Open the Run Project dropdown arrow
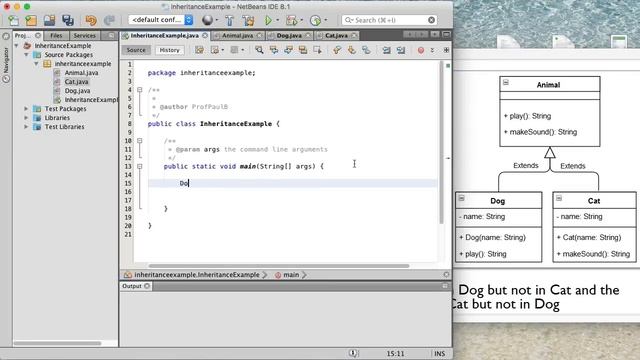The height and width of the screenshot is (360, 640). coord(278,20)
